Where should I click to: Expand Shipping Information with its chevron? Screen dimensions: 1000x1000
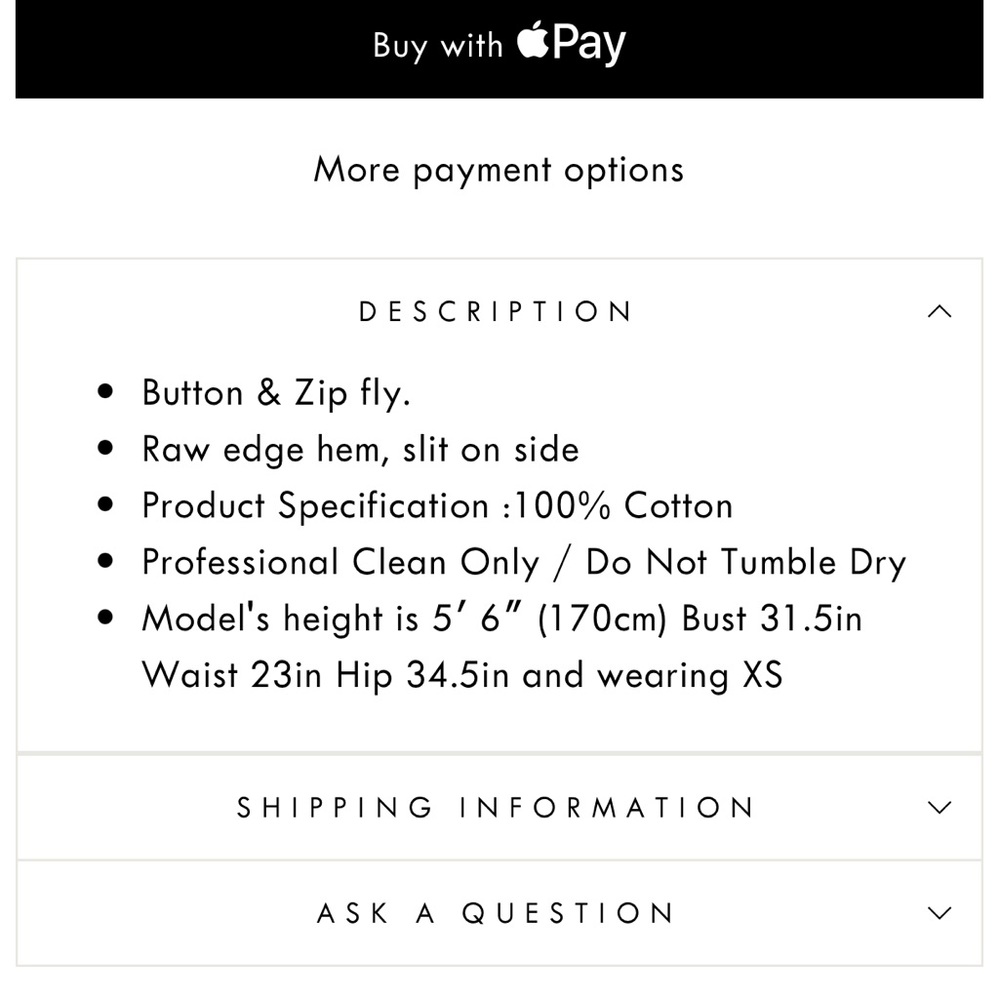(x=939, y=807)
